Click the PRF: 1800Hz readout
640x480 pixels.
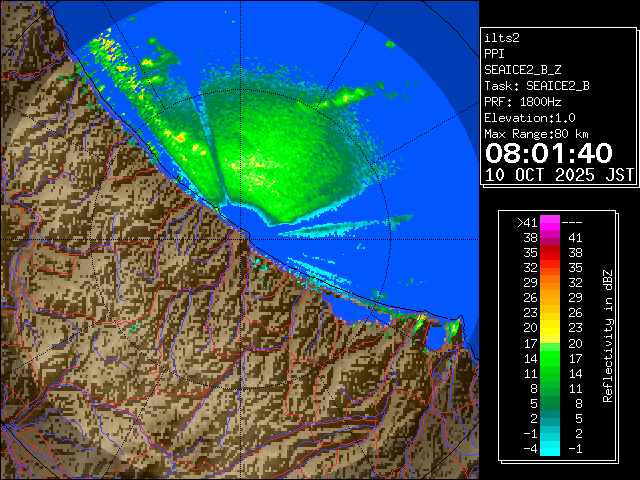click(x=522, y=101)
